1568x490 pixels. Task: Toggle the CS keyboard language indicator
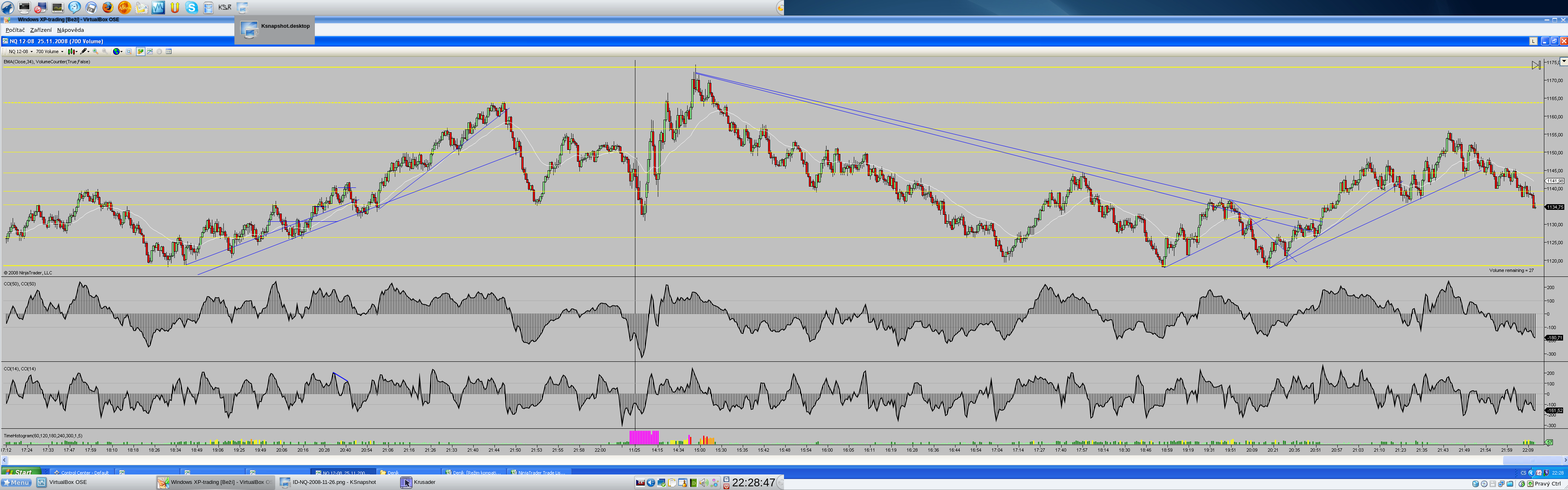[1523, 472]
